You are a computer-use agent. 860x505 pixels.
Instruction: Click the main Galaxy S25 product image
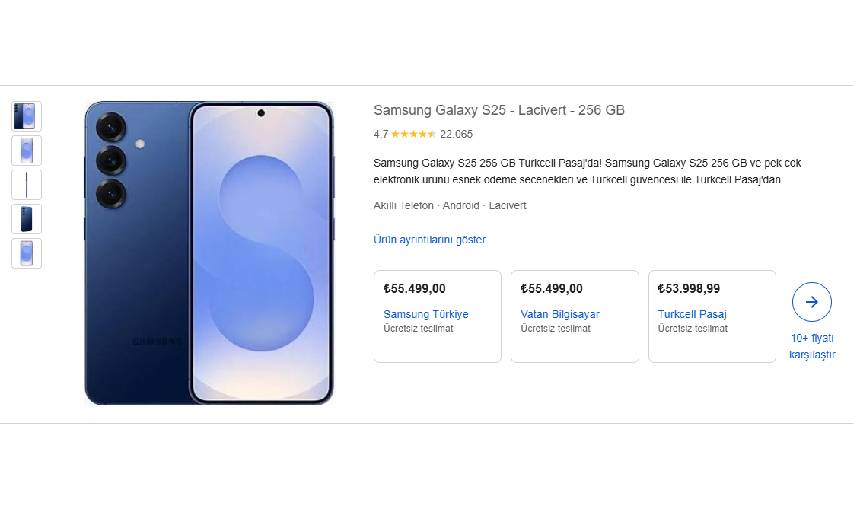pos(209,253)
